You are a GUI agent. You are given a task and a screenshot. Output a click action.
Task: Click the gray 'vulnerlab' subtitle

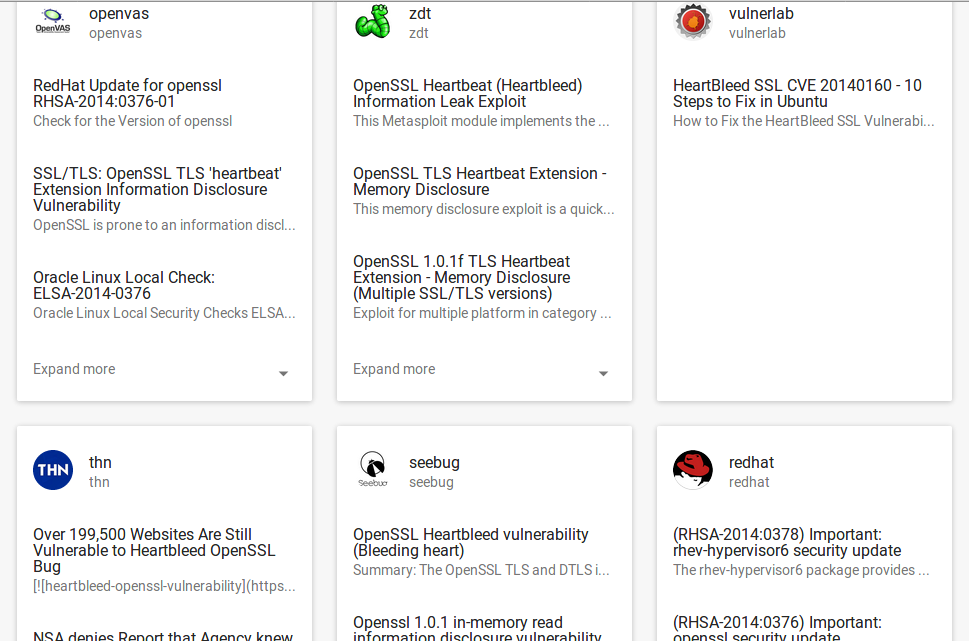[758, 33]
